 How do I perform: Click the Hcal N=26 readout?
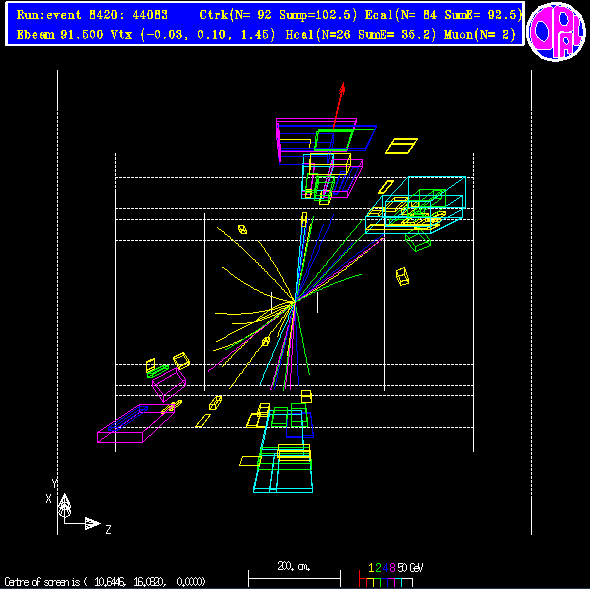click(361, 35)
